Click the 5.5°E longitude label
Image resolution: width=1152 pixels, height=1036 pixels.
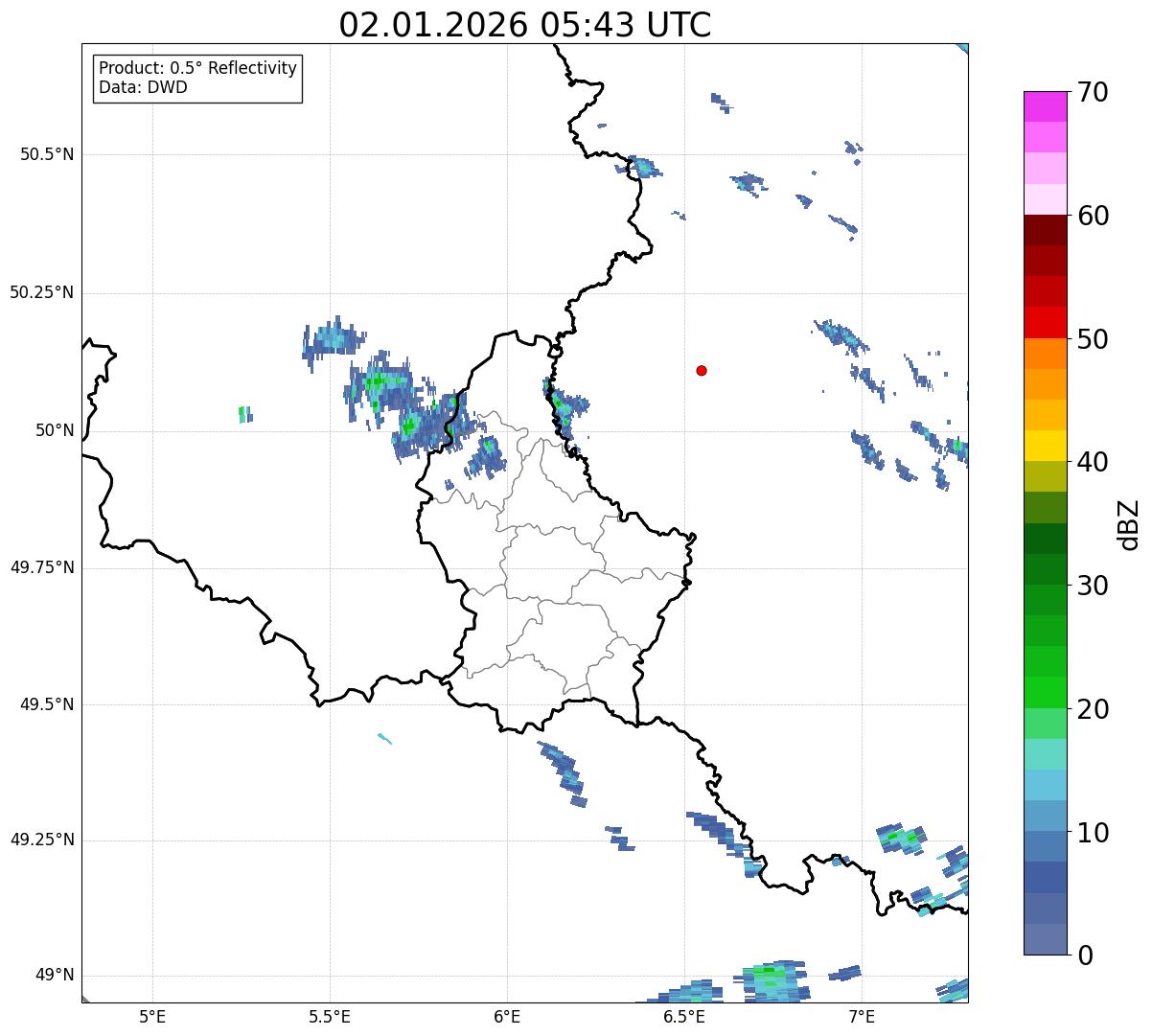point(330,1017)
